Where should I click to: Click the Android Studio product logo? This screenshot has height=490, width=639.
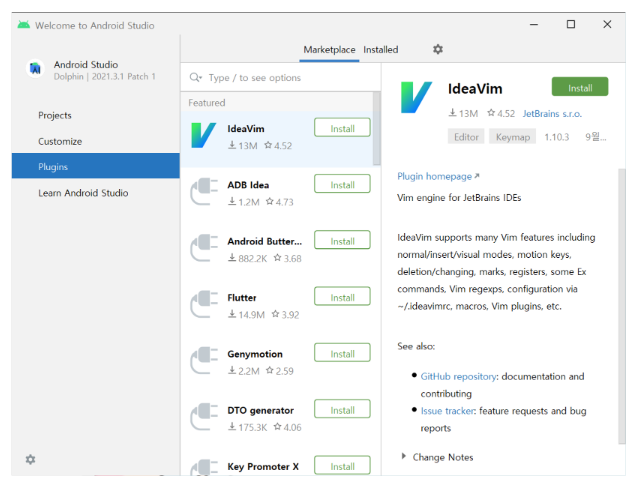pos(35,68)
